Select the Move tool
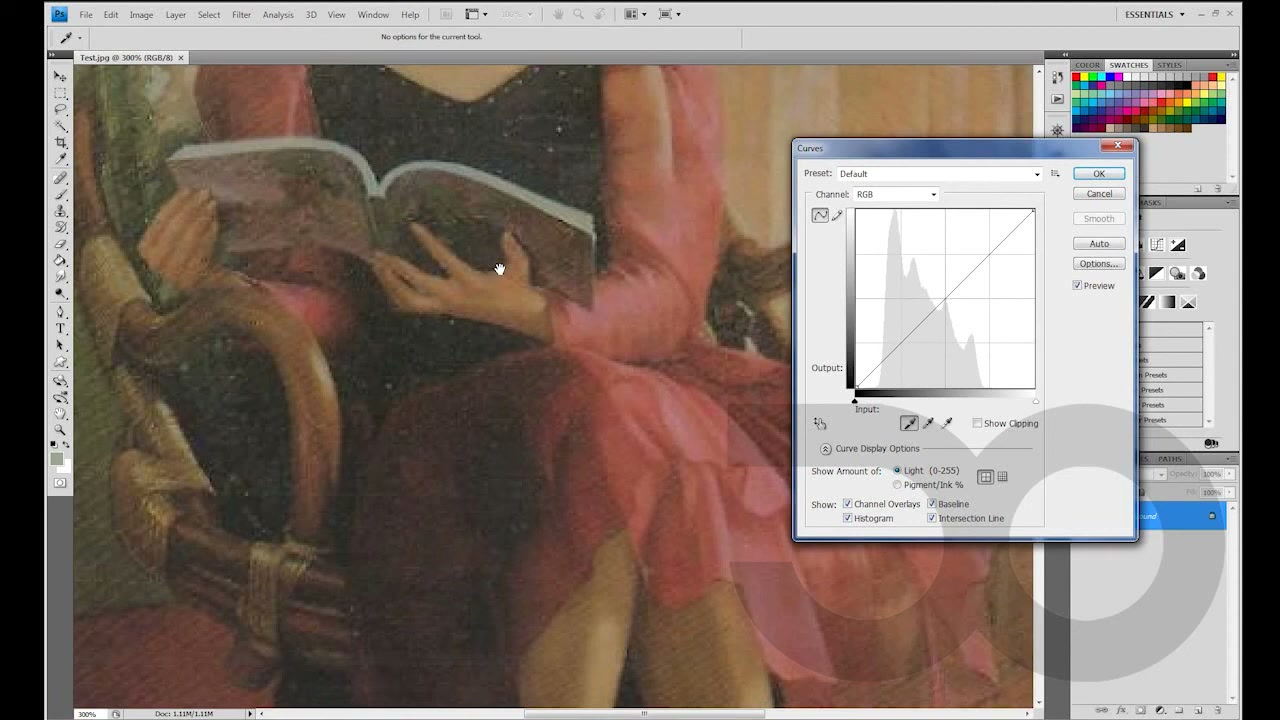Image resolution: width=1280 pixels, height=720 pixels. (x=60, y=76)
